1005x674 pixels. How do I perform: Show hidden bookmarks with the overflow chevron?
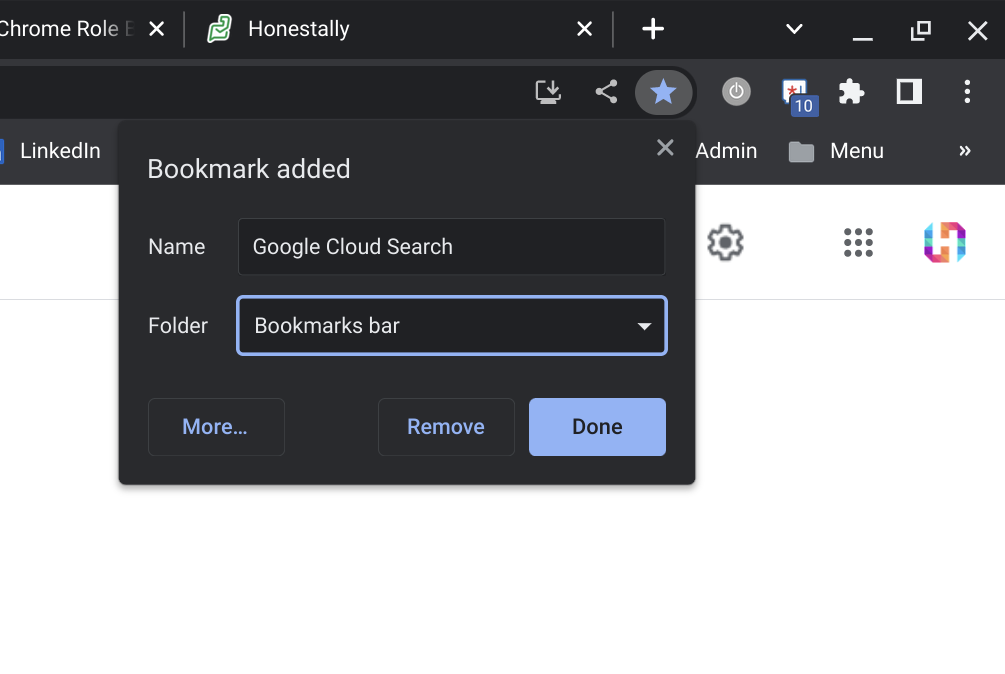coord(965,151)
